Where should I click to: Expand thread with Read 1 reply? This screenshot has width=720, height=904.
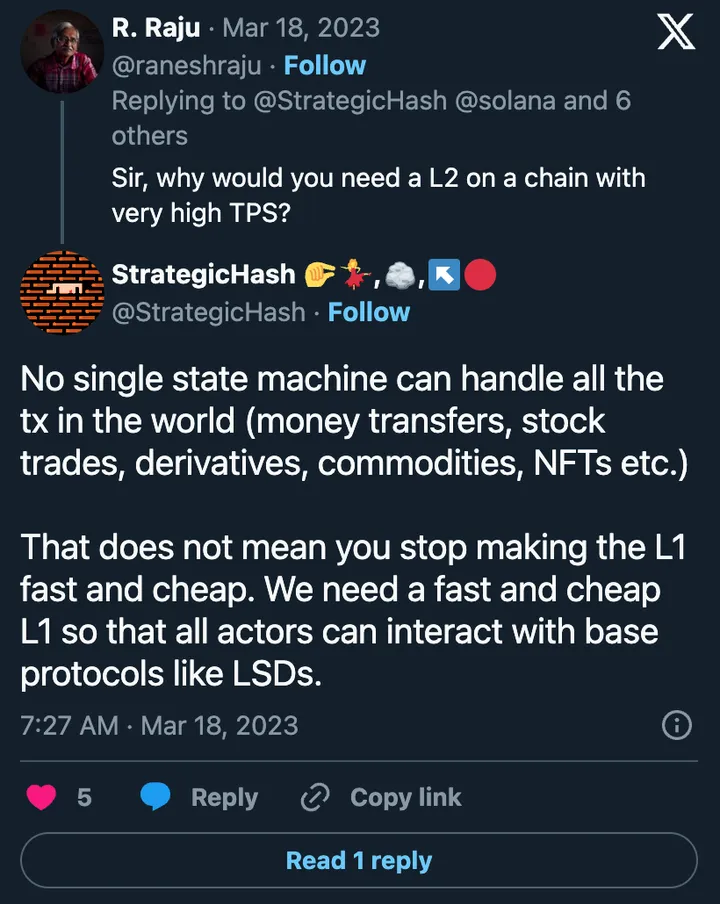(359, 861)
